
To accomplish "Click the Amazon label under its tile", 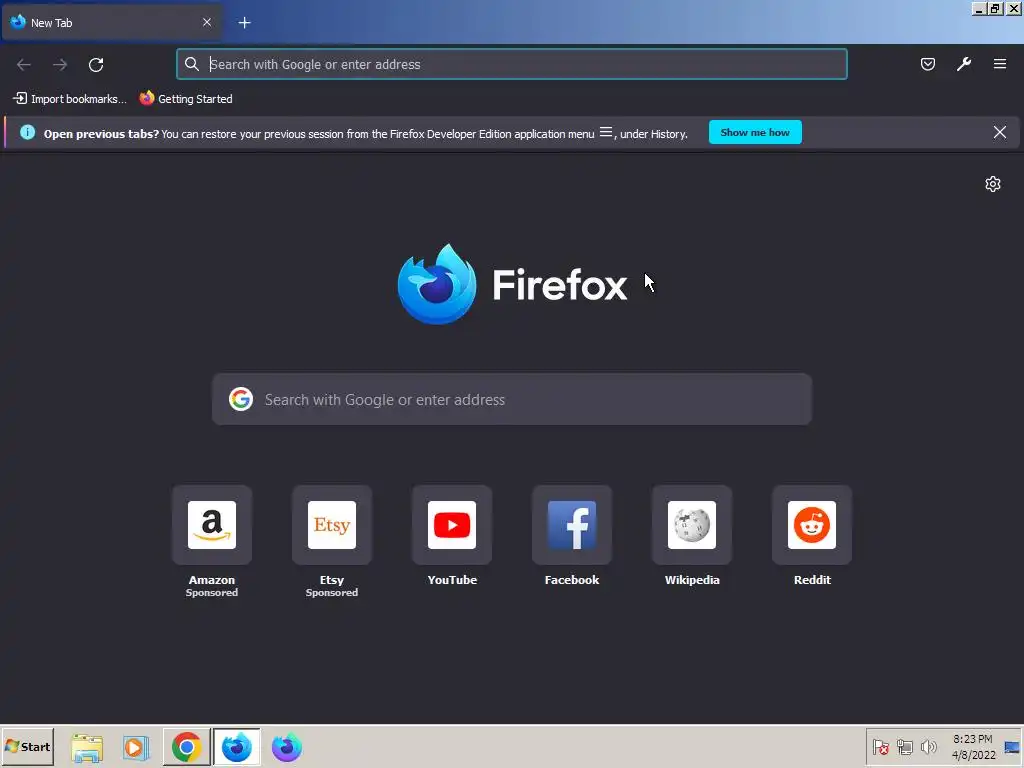I will [212, 580].
